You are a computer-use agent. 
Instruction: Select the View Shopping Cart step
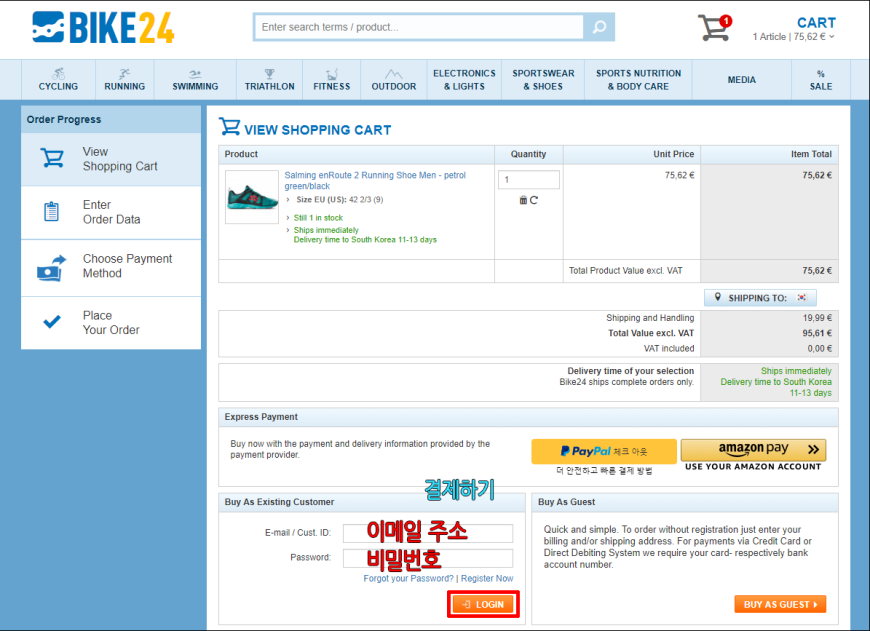pos(111,159)
